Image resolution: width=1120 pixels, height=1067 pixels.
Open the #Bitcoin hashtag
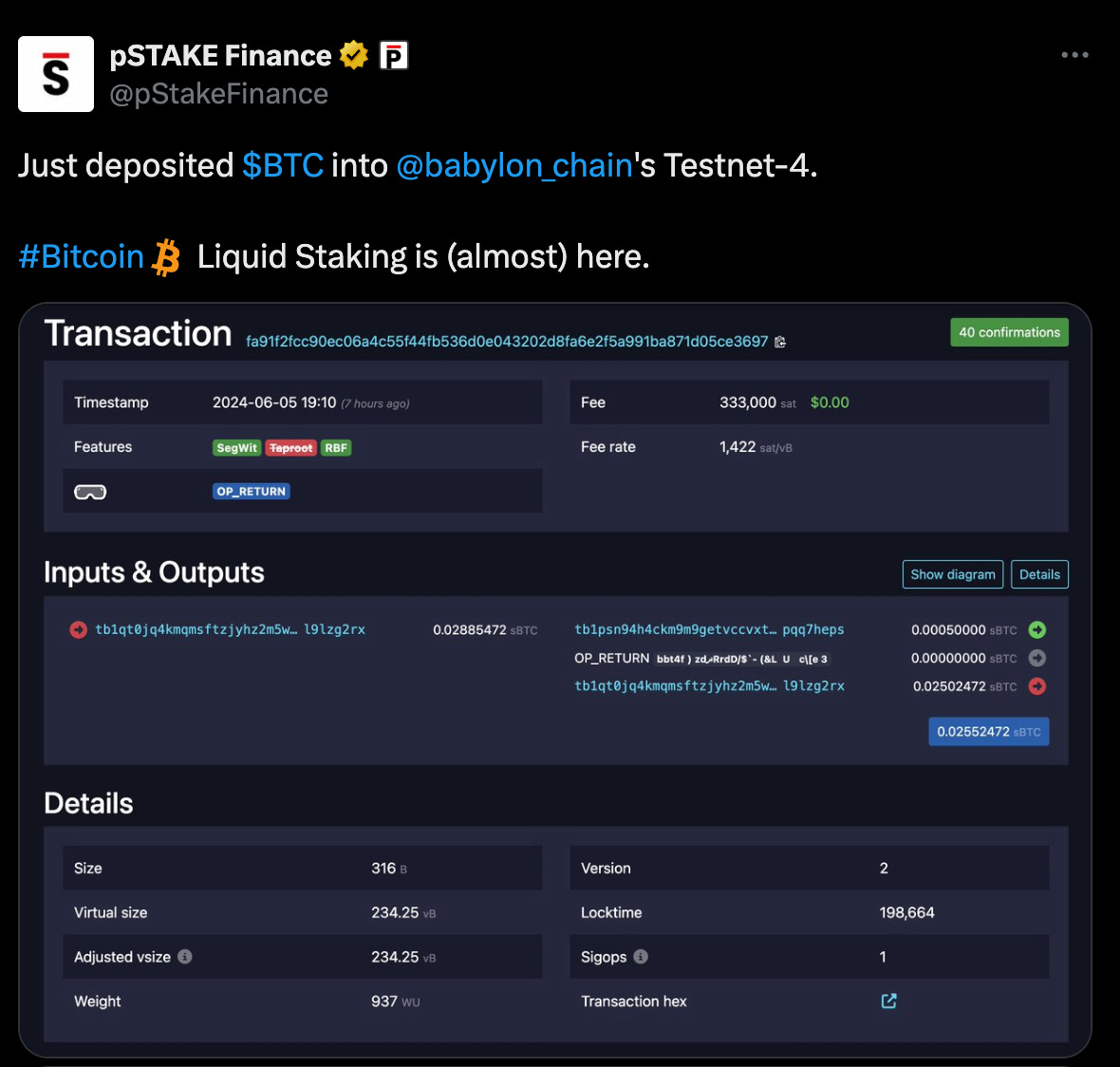coord(82,256)
